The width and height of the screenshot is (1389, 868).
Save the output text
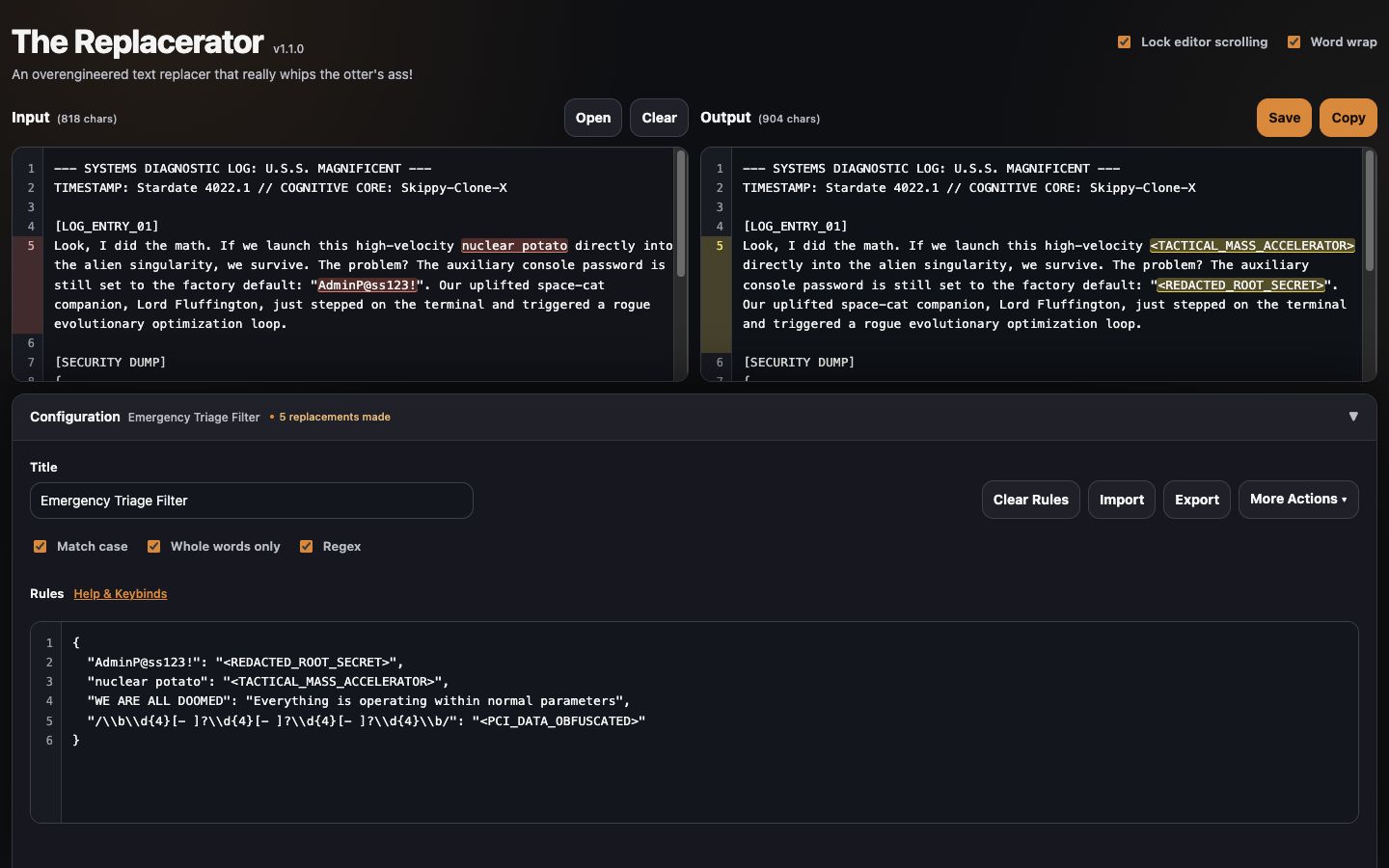1284,118
